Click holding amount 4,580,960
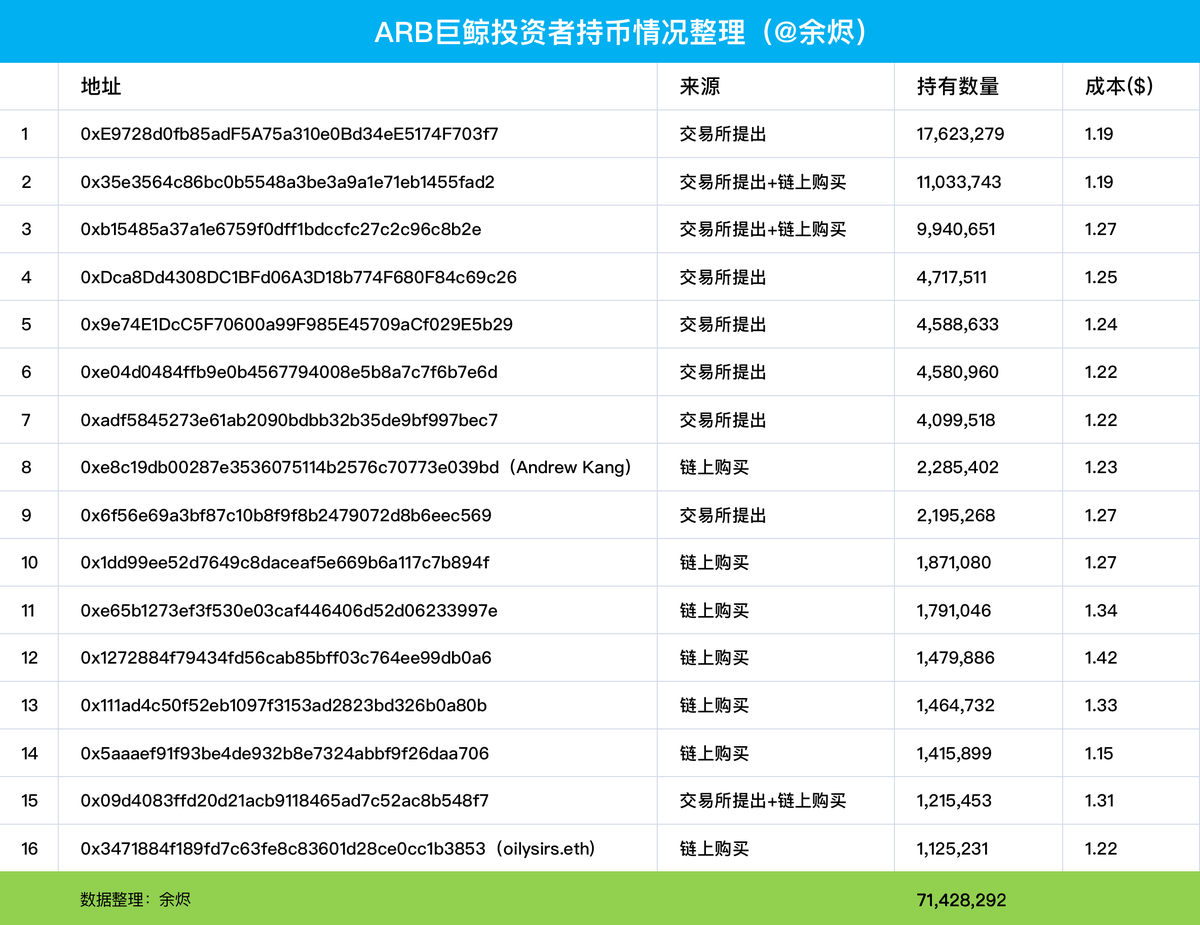The width and height of the screenshot is (1200, 925). click(x=958, y=372)
